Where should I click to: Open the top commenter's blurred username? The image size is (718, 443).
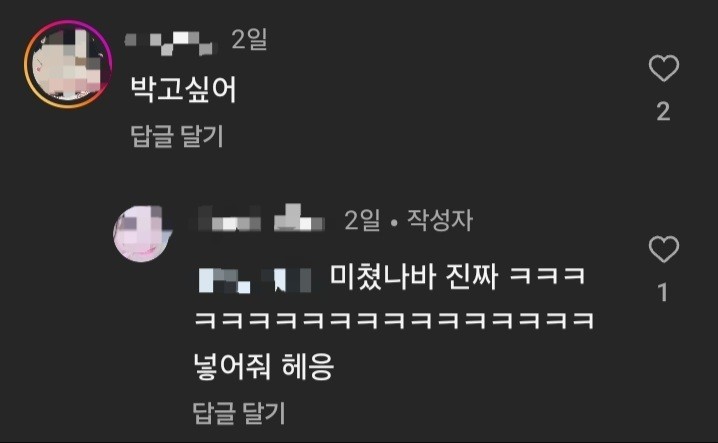pyautogui.click(x=169, y=43)
